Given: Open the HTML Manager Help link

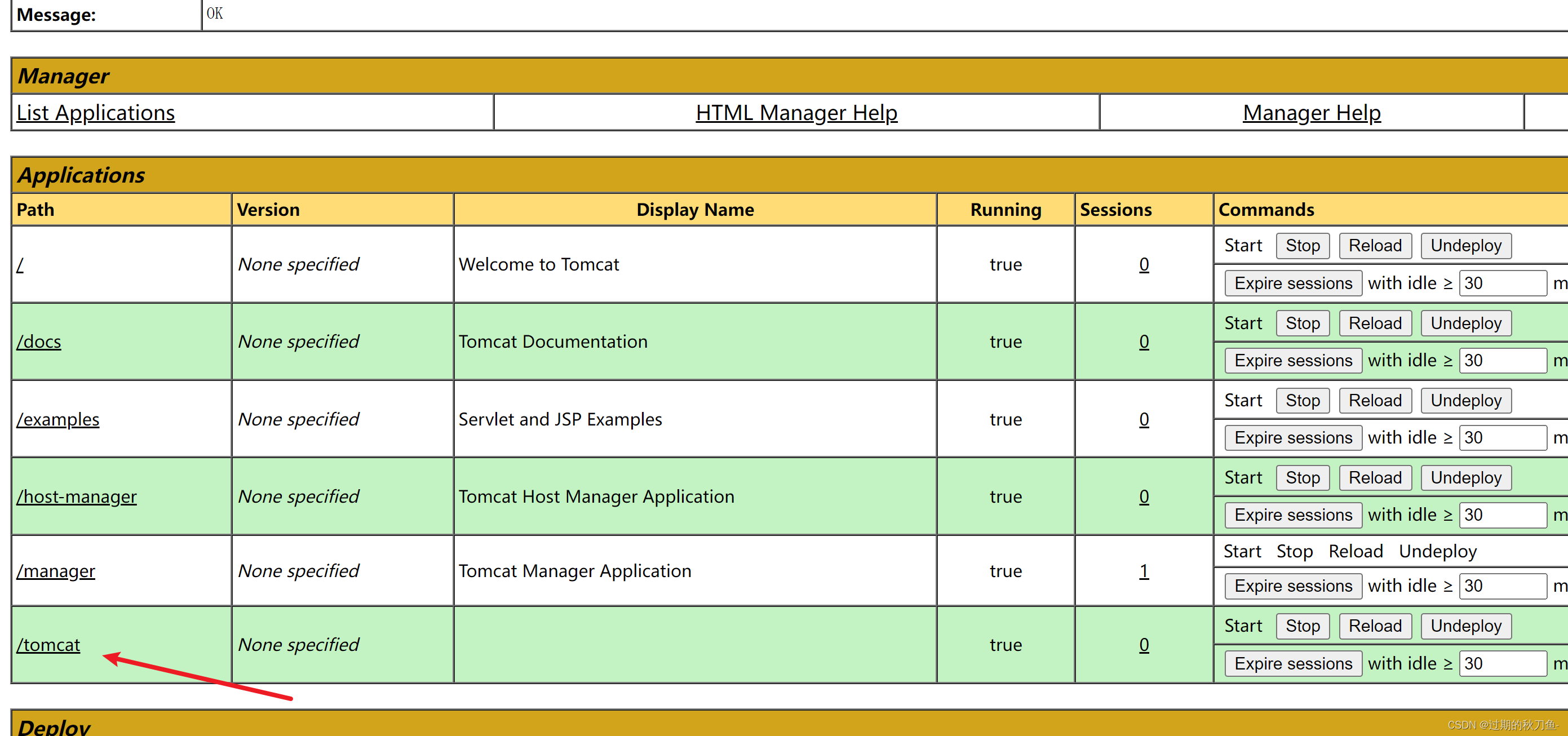Looking at the screenshot, I should [x=796, y=113].
